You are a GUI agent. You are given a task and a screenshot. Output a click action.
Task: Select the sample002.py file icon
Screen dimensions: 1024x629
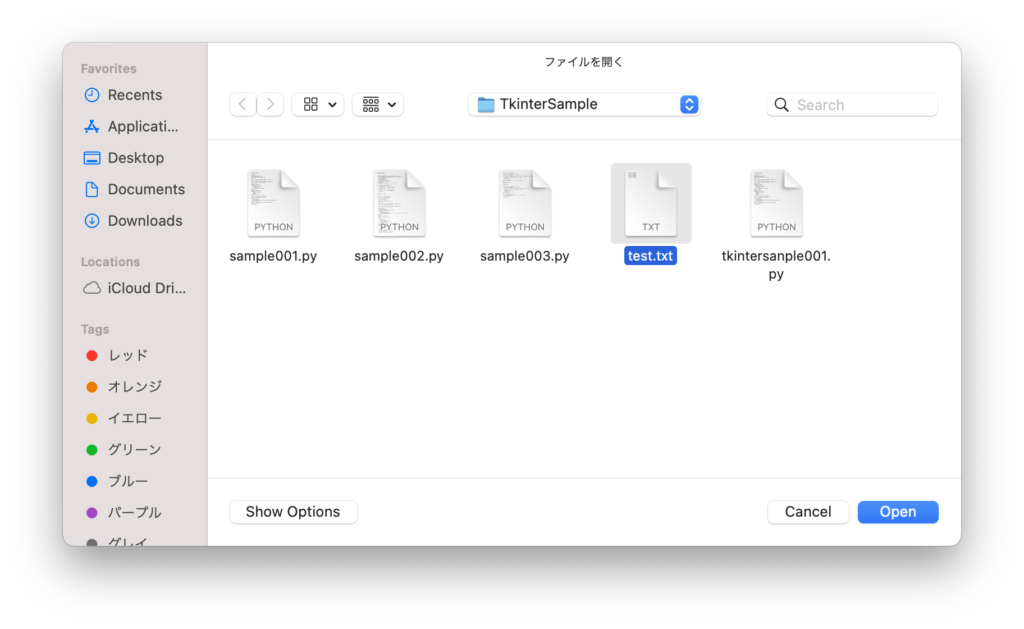pyautogui.click(x=399, y=203)
